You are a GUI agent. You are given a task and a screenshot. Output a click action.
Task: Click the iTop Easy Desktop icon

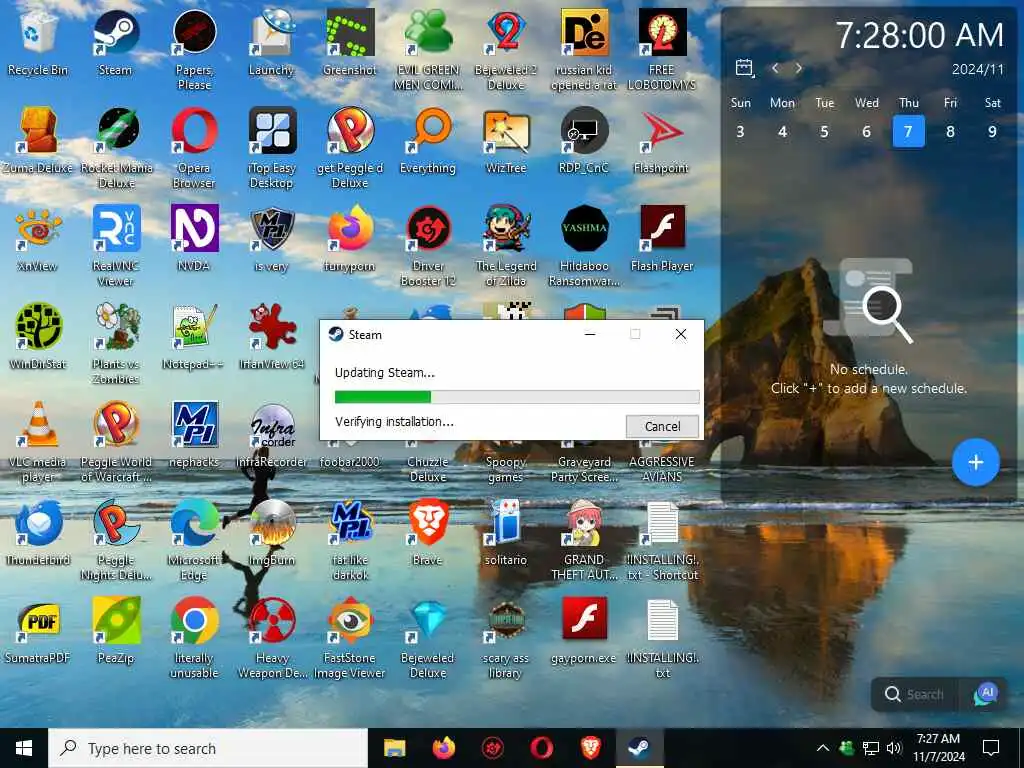click(272, 131)
